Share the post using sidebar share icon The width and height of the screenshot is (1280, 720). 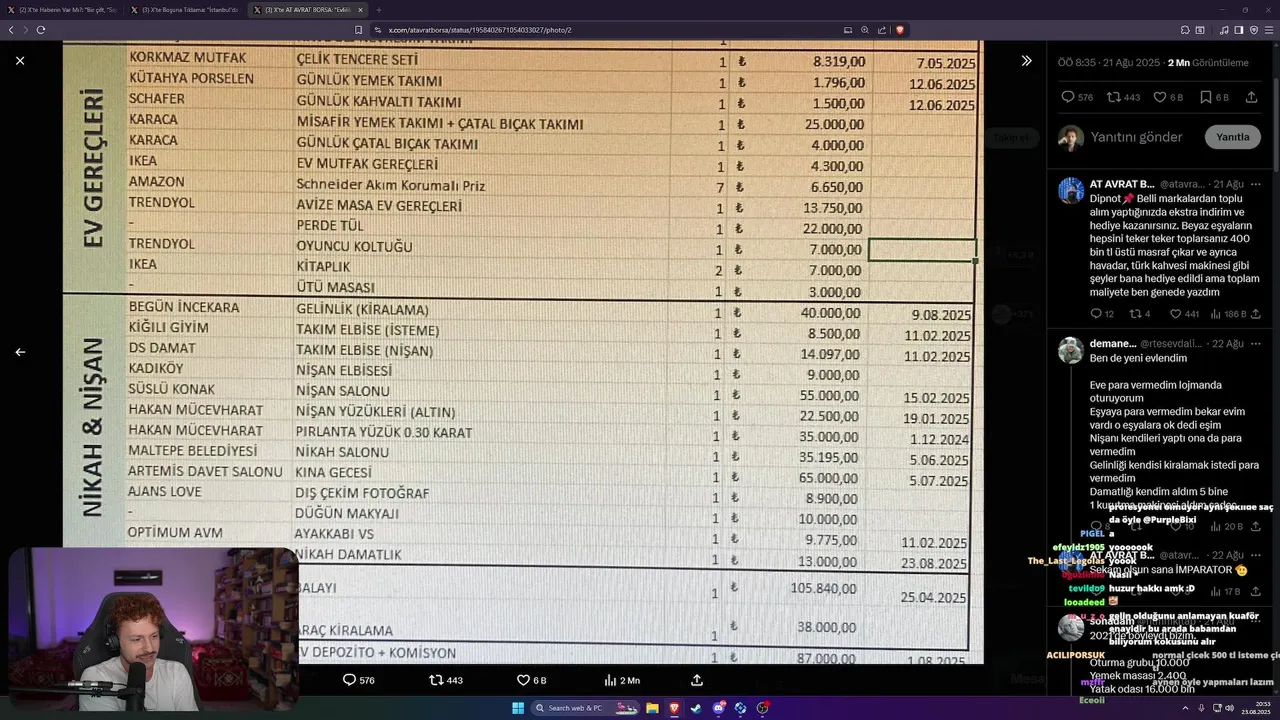[1251, 97]
